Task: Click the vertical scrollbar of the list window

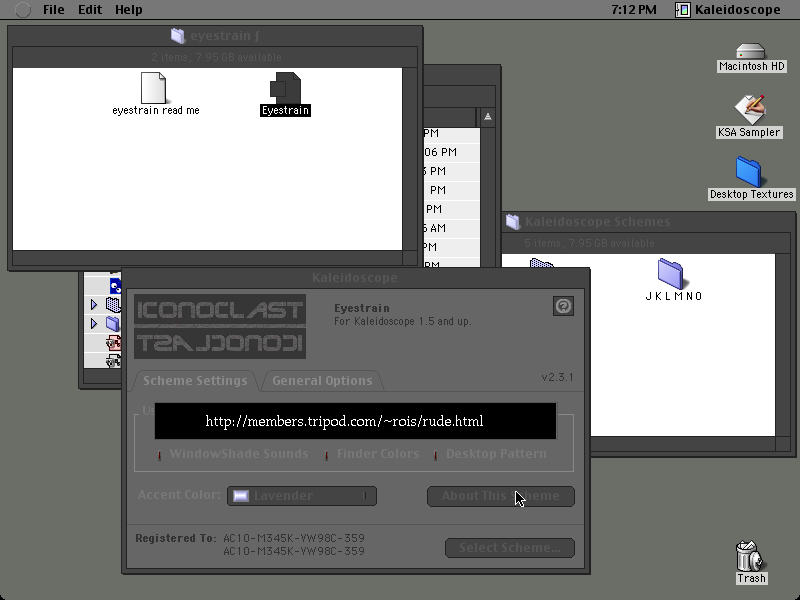Action: pos(488,196)
